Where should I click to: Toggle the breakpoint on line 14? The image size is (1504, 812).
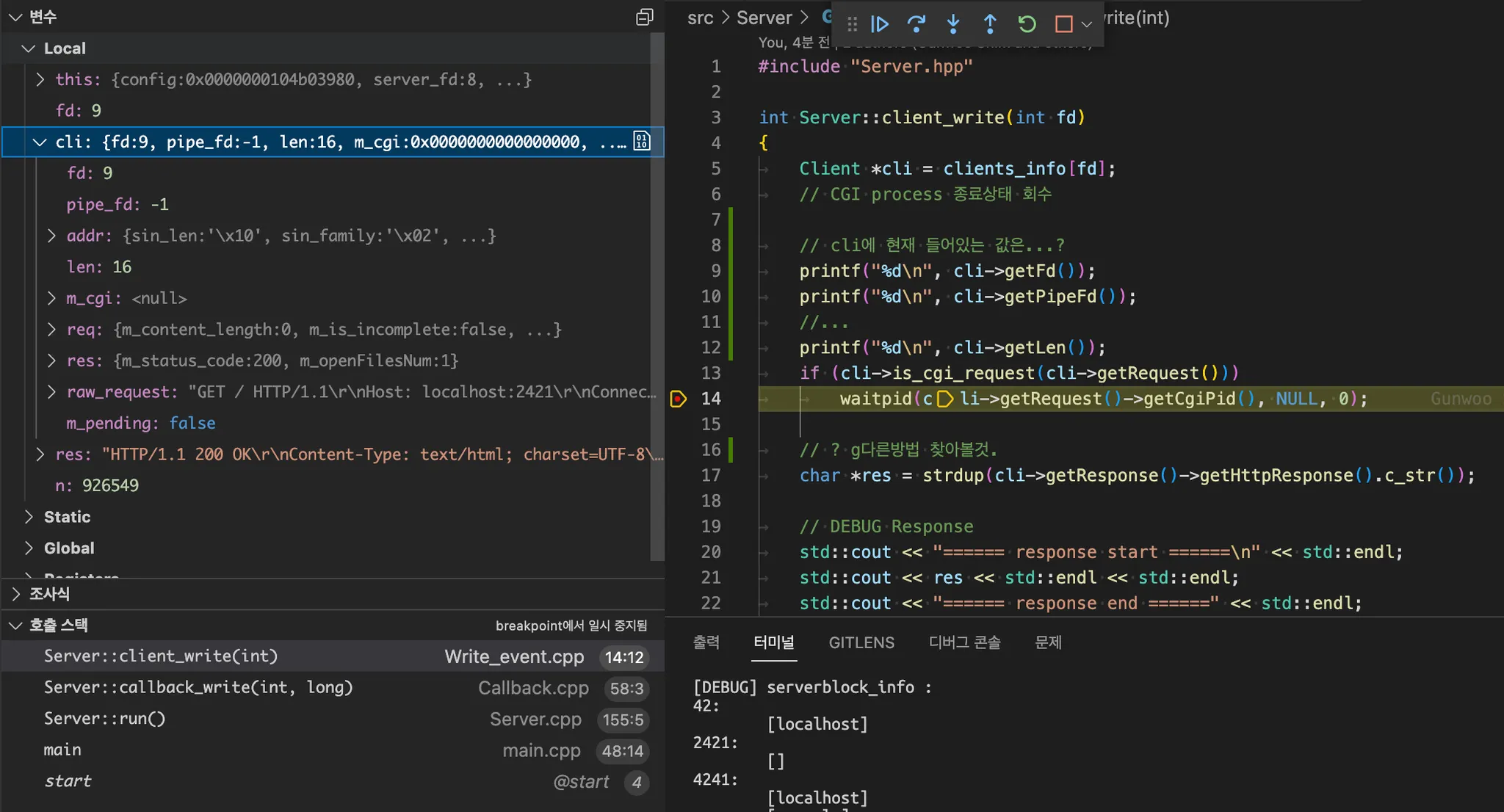pyautogui.click(x=678, y=399)
